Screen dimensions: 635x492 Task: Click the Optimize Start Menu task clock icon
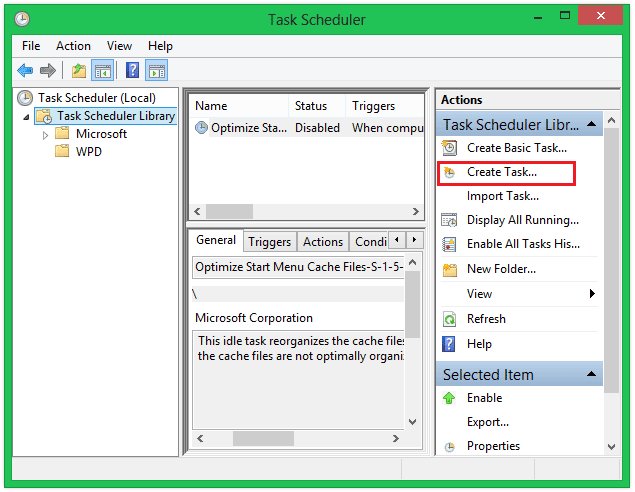point(201,127)
